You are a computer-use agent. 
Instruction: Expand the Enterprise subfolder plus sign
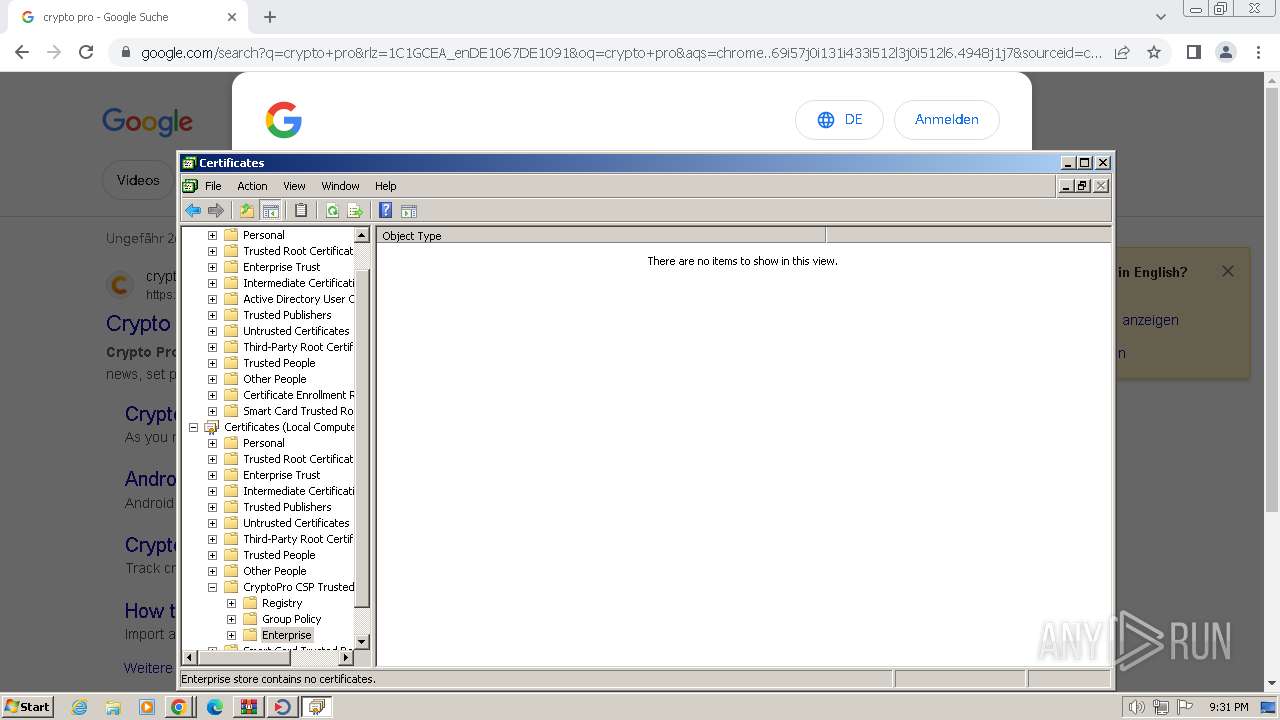coord(231,635)
